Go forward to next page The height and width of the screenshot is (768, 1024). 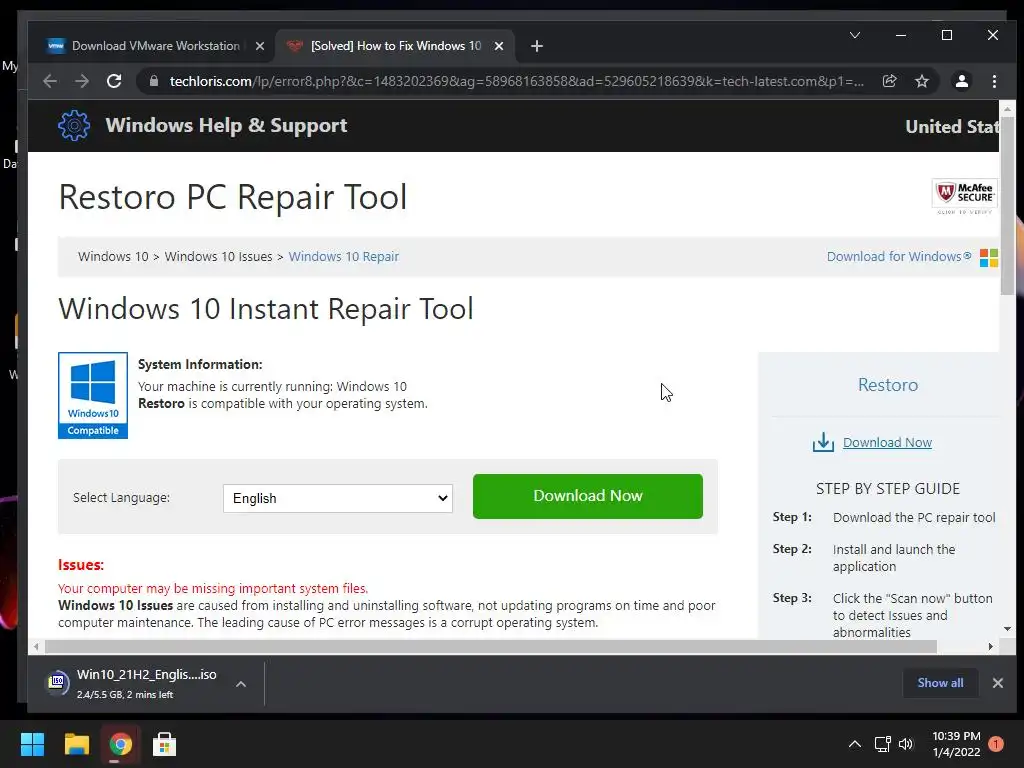pyautogui.click(x=82, y=81)
